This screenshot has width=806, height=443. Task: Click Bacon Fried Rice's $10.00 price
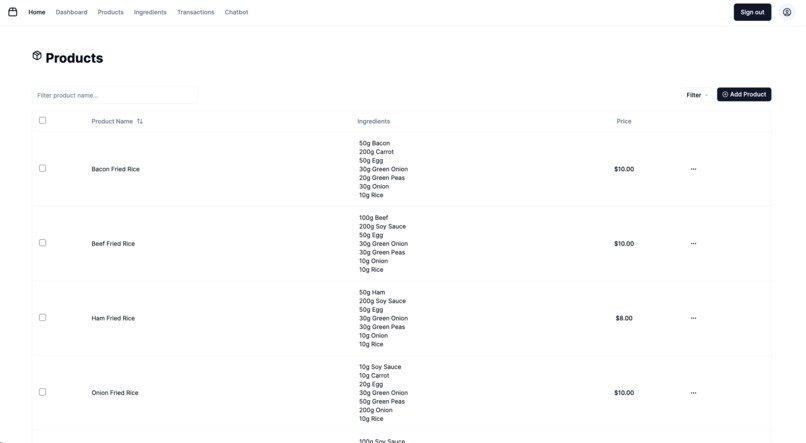pos(624,169)
